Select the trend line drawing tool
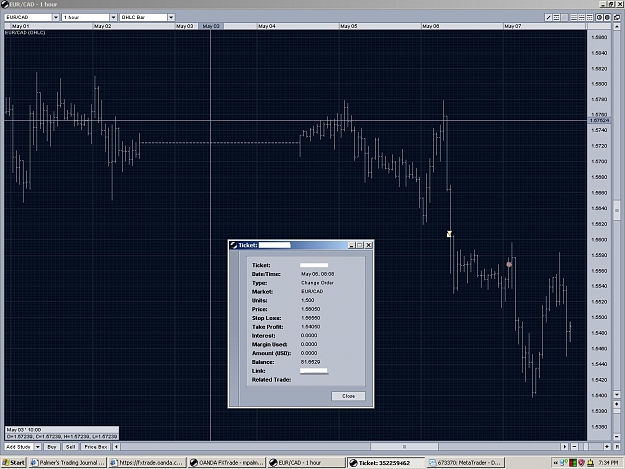The height and width of the screenshot is (469, 625). tap(548, 17)
